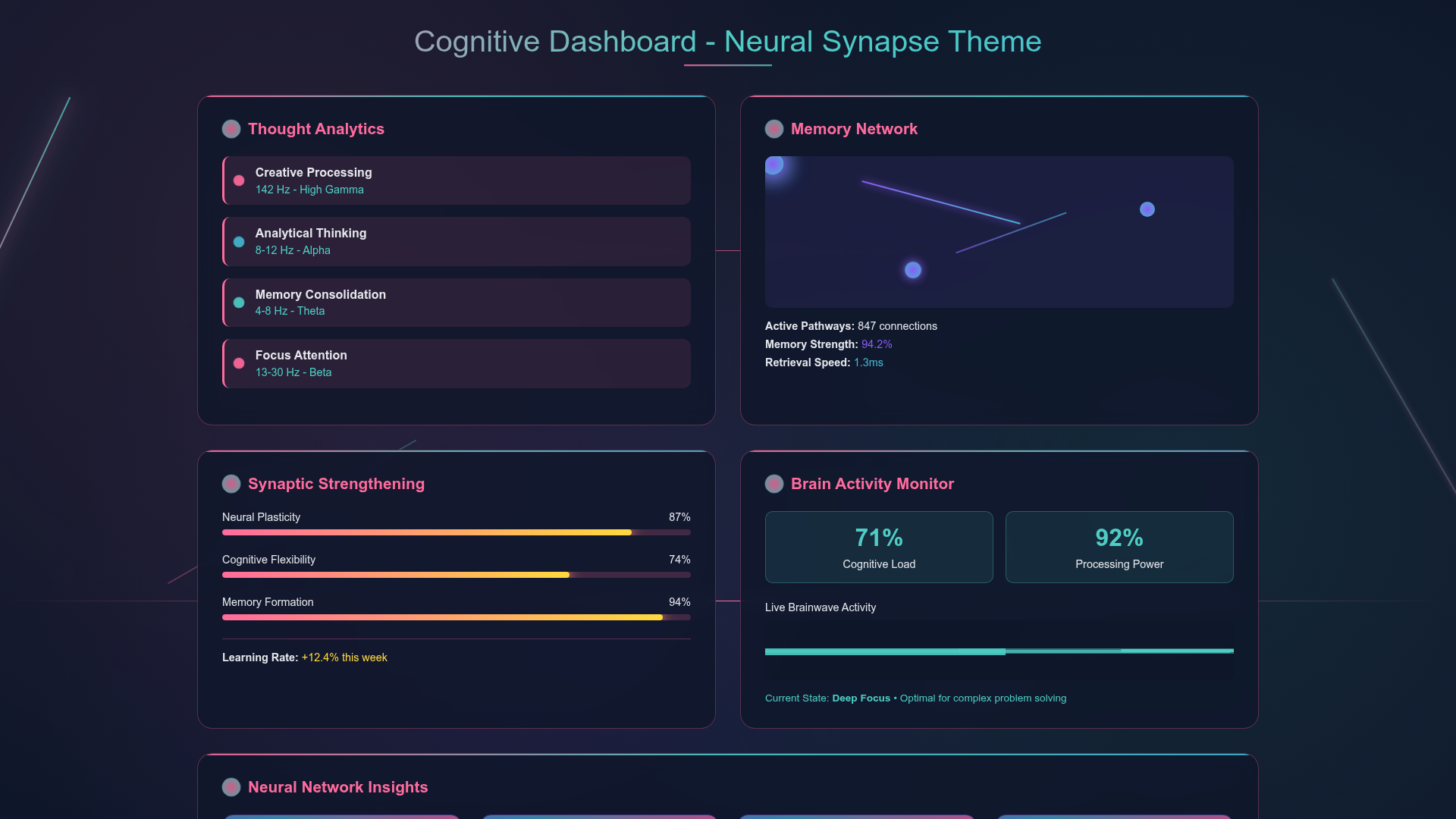Viewport: 1456px width, 819px height.
Task: Click the Thought Analytics header icon
Action: click(x=231, y=129)
